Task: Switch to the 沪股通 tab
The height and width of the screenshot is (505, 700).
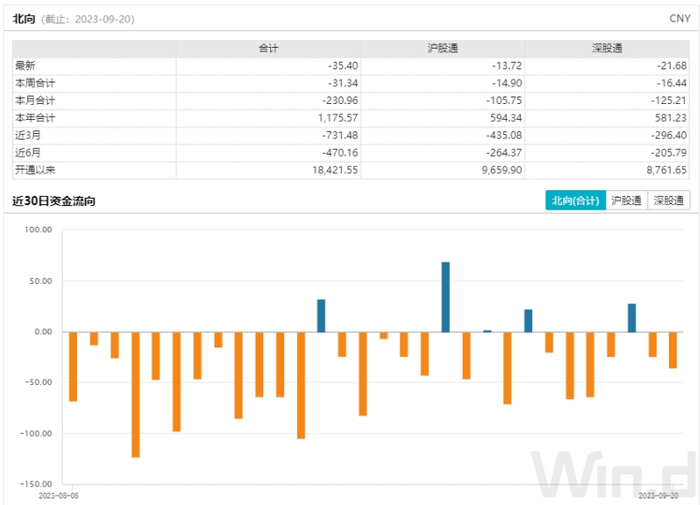Action: pos(626,200)
